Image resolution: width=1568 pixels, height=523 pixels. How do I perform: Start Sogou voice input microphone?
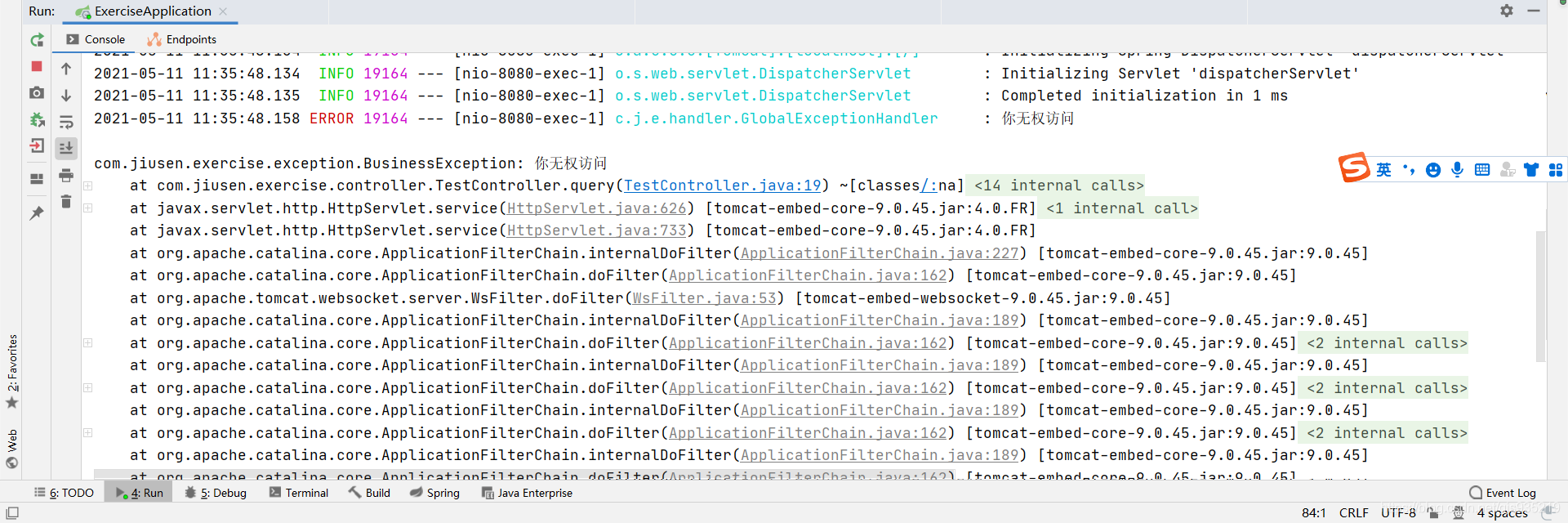(x=1457, y=170)
